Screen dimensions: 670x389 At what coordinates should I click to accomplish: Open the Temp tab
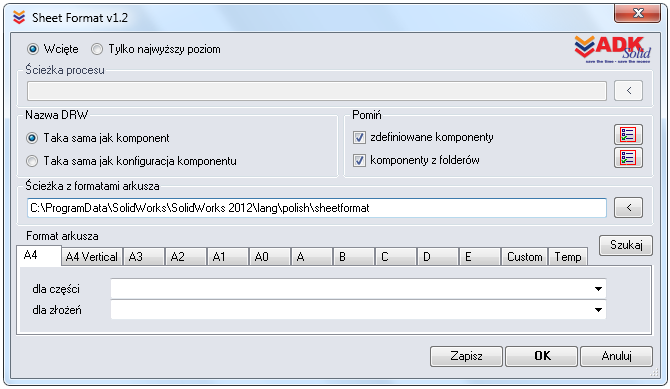click(x=568, y=257)
